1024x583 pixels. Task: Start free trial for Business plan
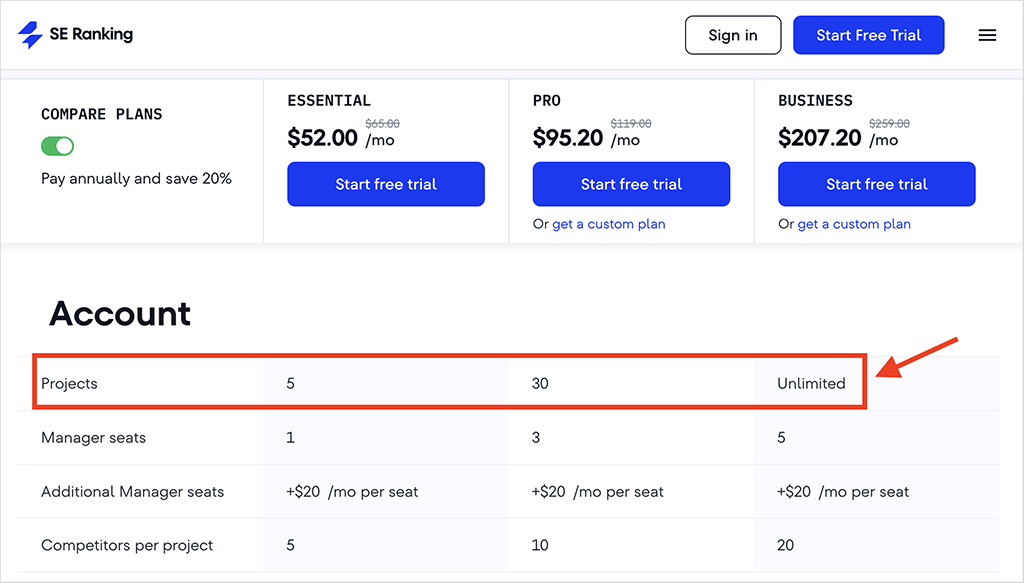(876, 184)
